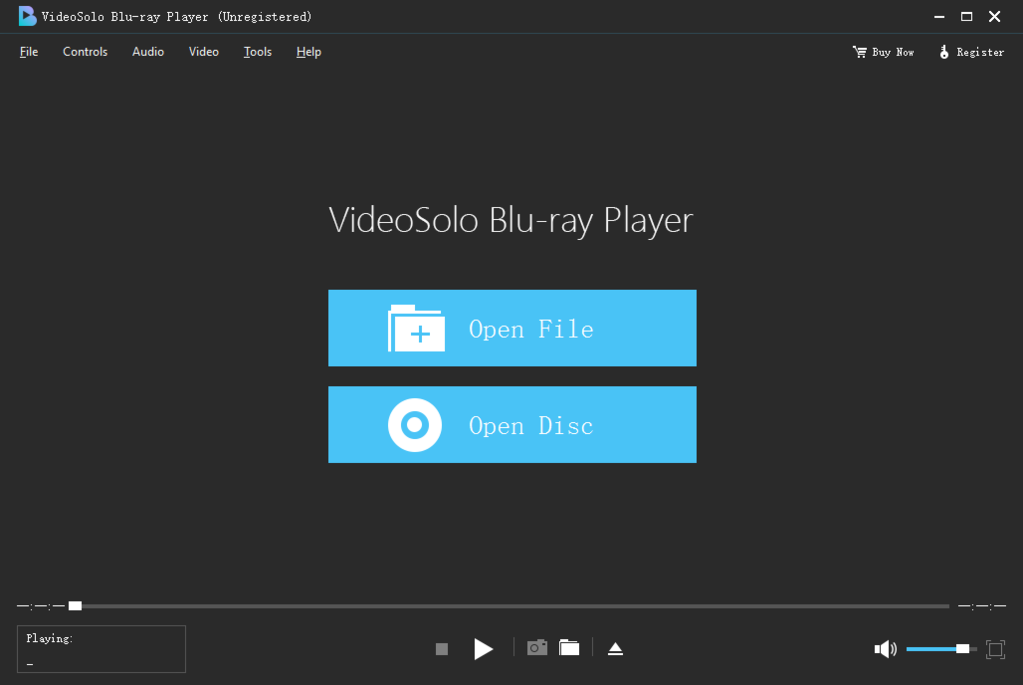Screen dimensions: 1023x685
Task: Click the folder-plus icon on Open File
Action: (416, 328)
